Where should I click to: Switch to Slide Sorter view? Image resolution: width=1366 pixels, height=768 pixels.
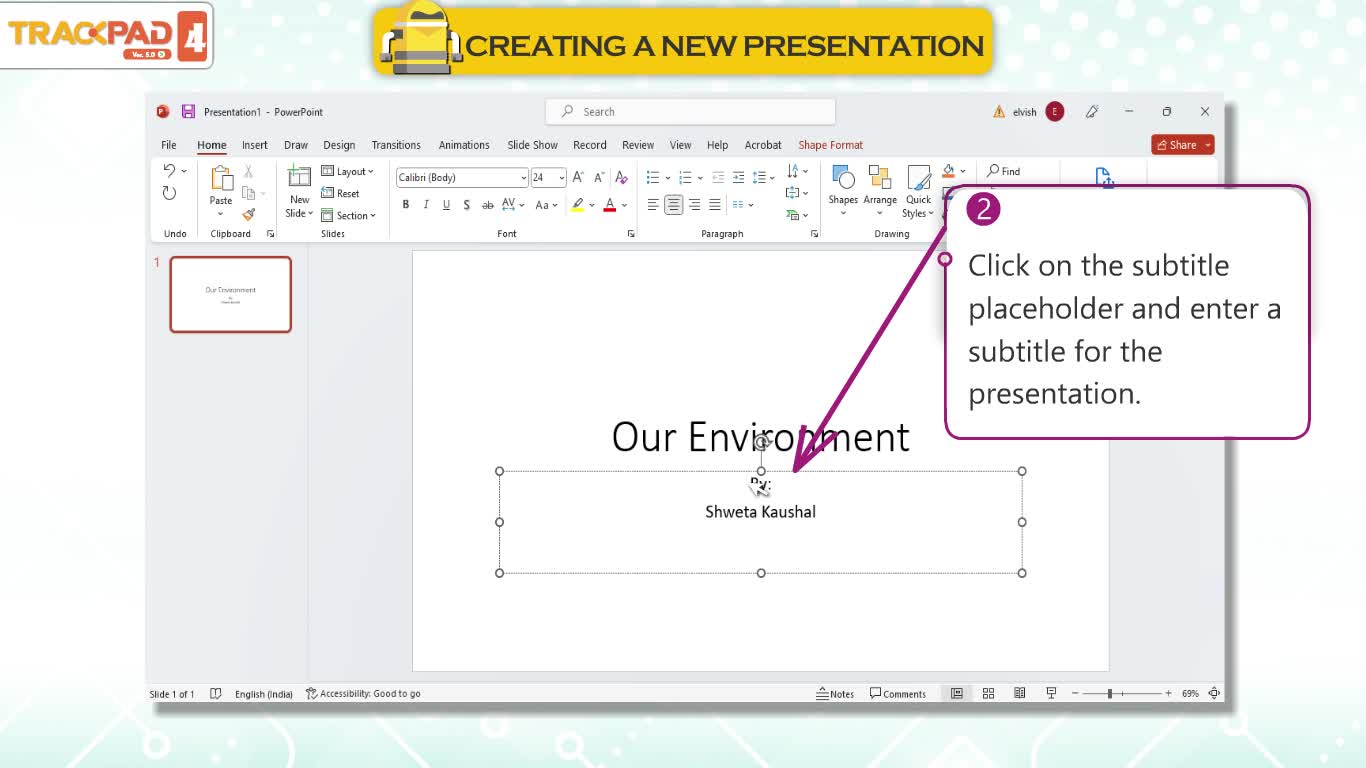988,693
